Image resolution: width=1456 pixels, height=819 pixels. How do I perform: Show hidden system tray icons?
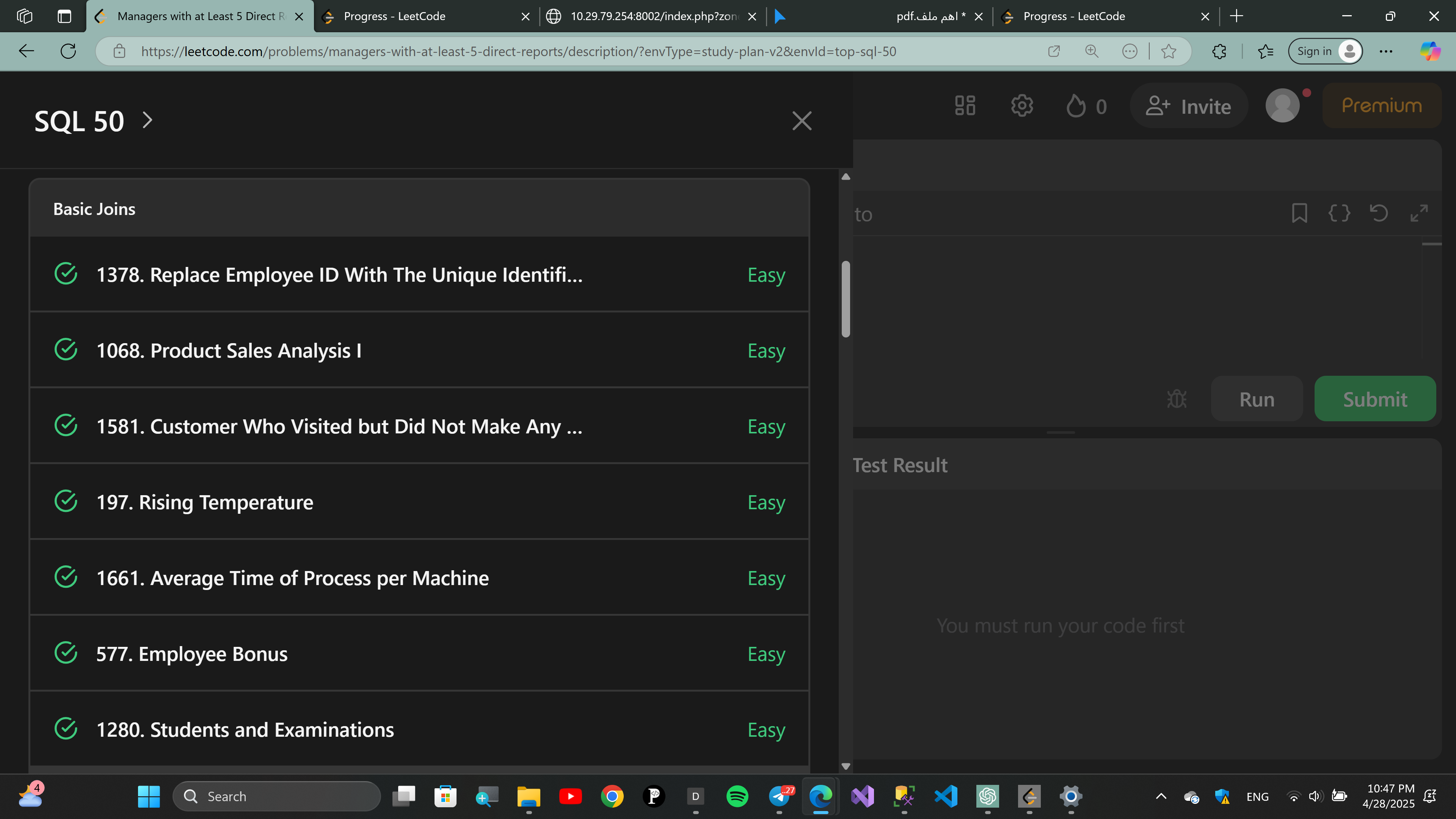pyautogui.click(x=1161, y=796)
